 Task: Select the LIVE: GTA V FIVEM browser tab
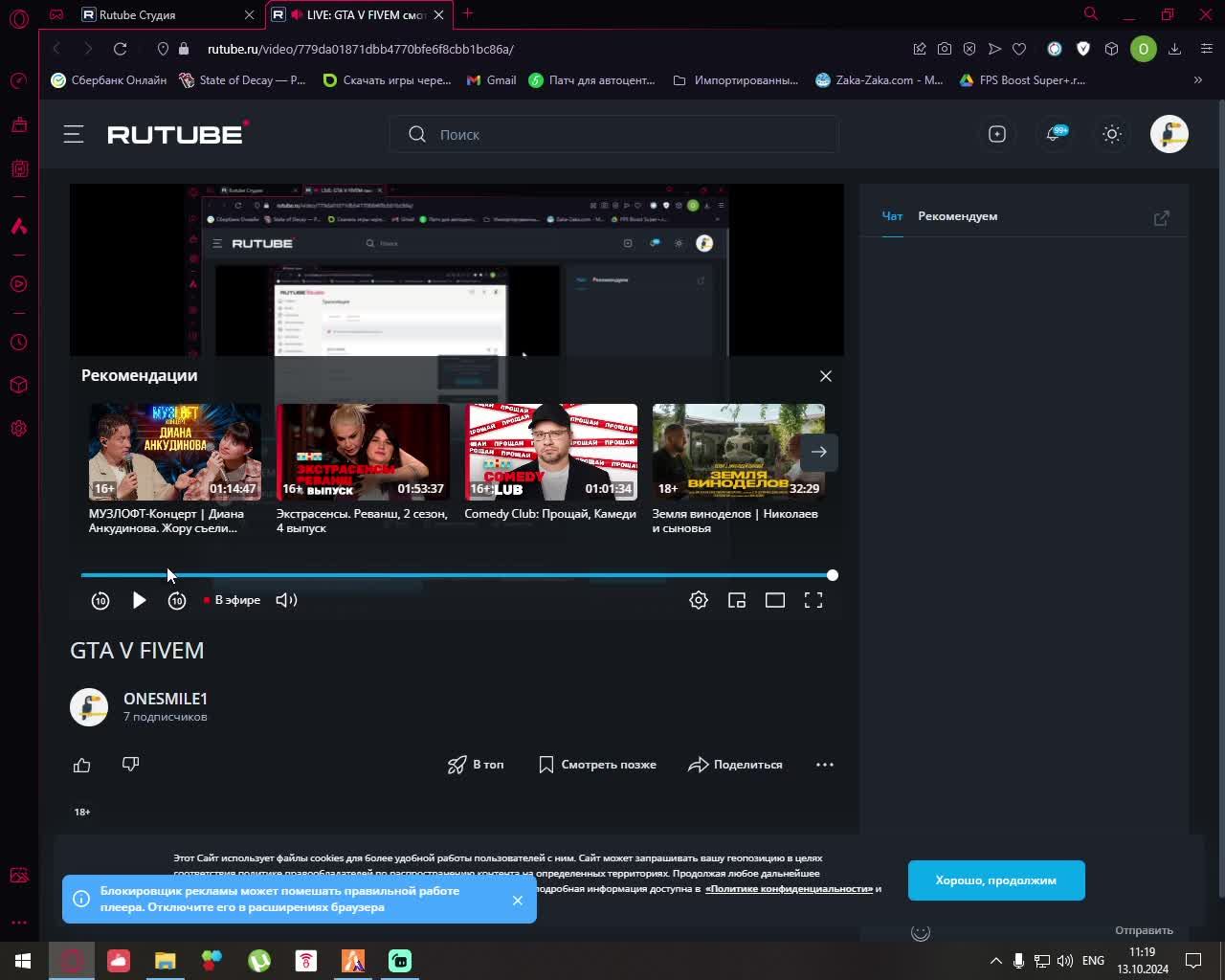click(x=358, y=14)
